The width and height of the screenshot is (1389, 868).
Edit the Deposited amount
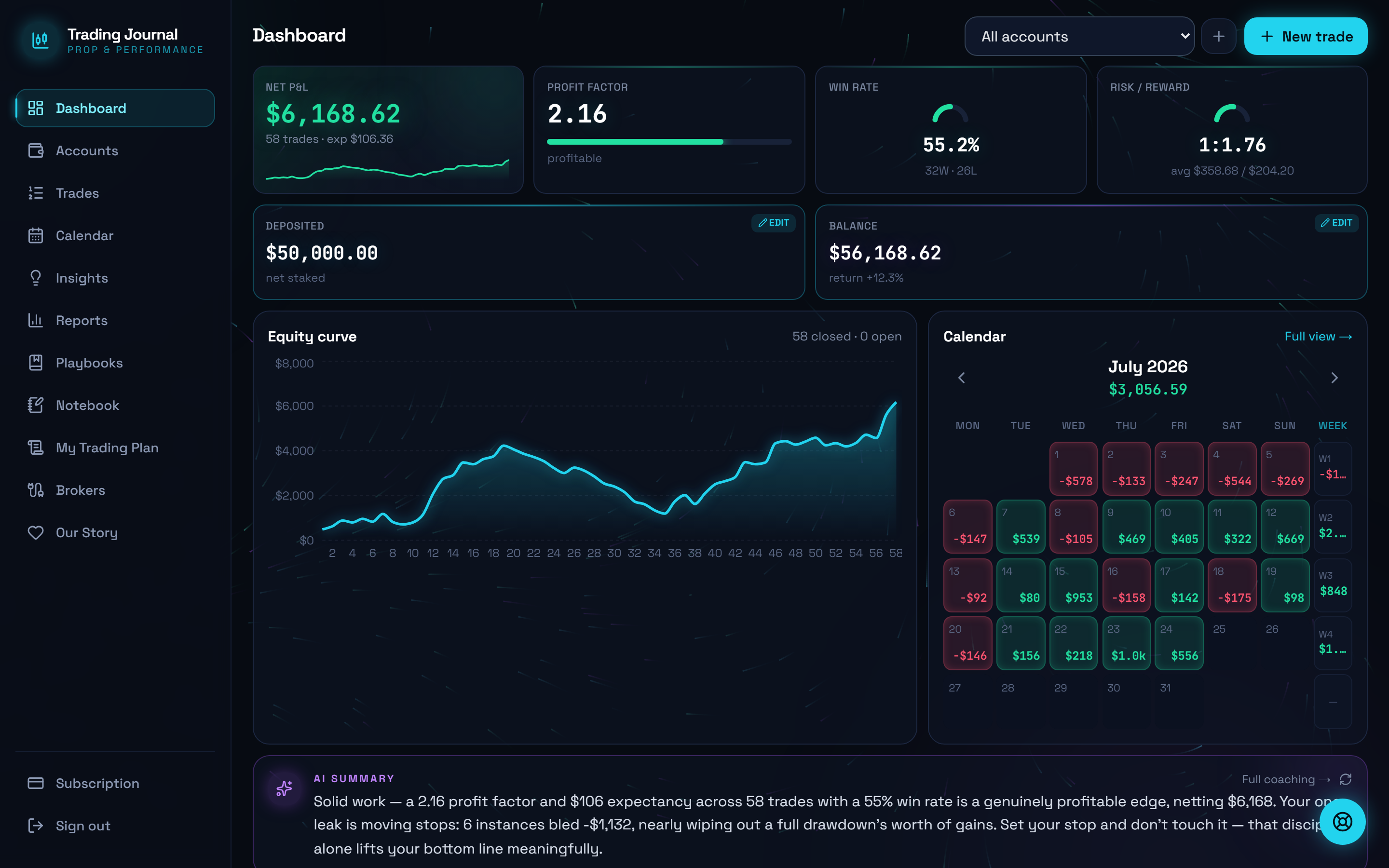click(x=773, y=223)
